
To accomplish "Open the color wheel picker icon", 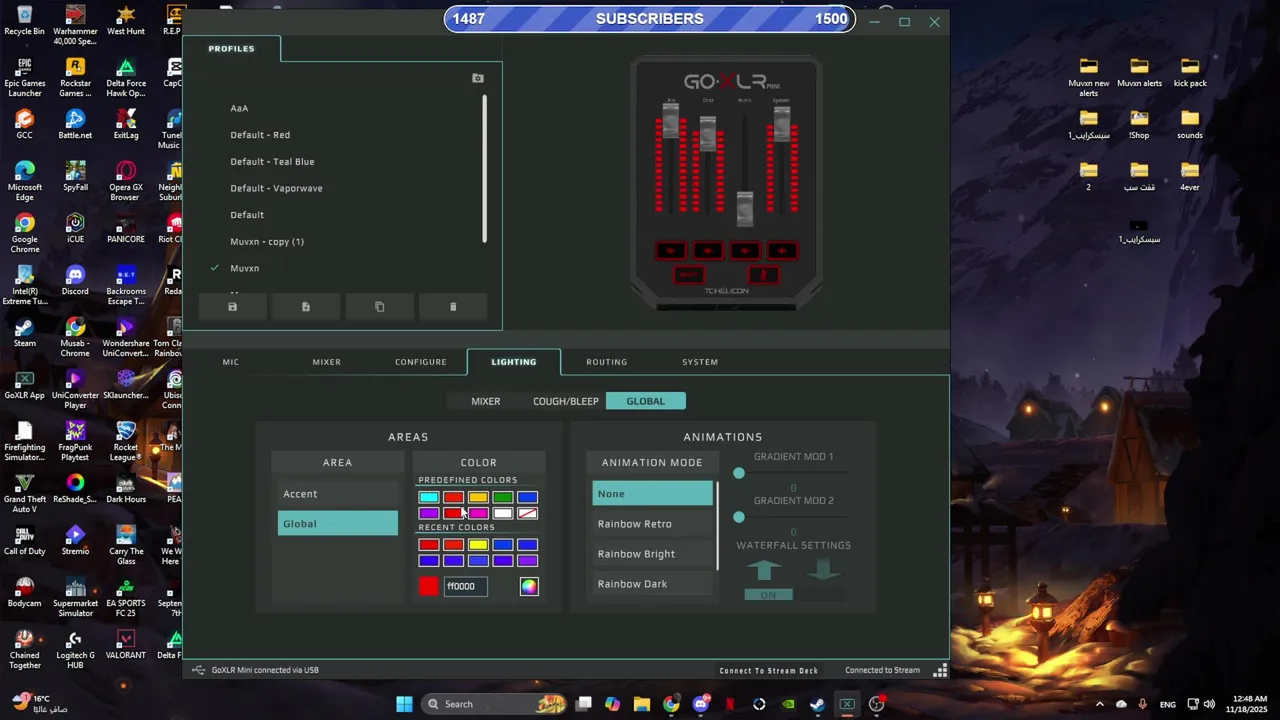I will pos(529,587).
